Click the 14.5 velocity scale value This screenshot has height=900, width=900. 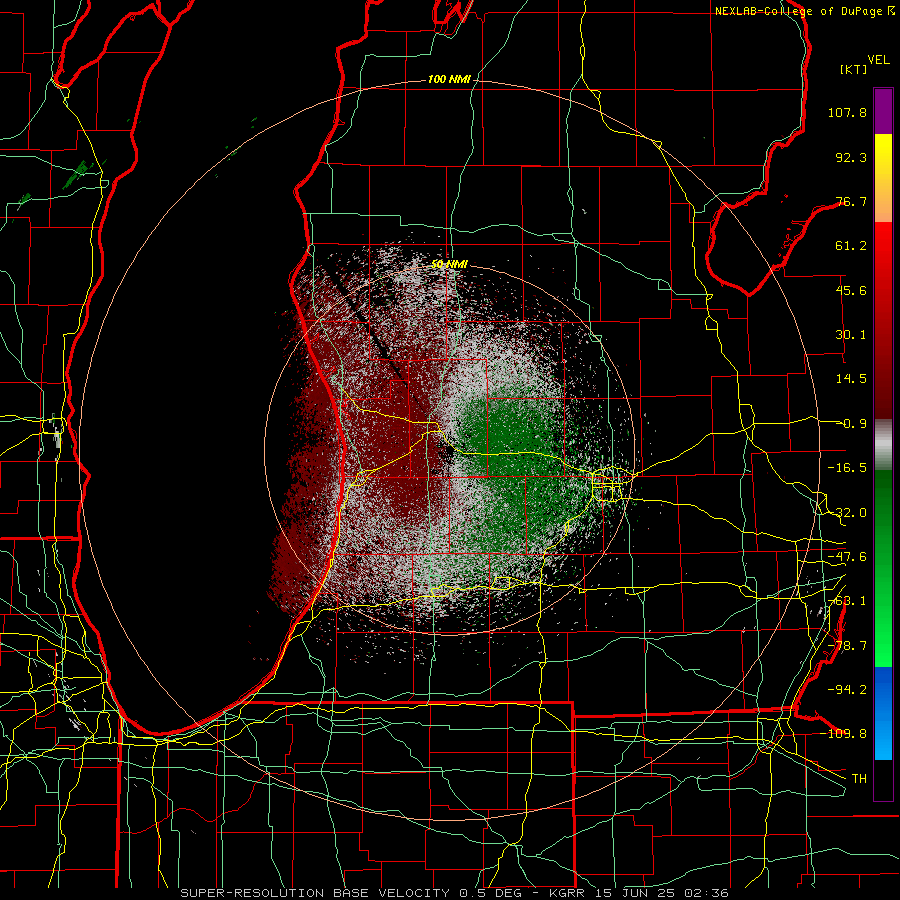click(851, 379)
